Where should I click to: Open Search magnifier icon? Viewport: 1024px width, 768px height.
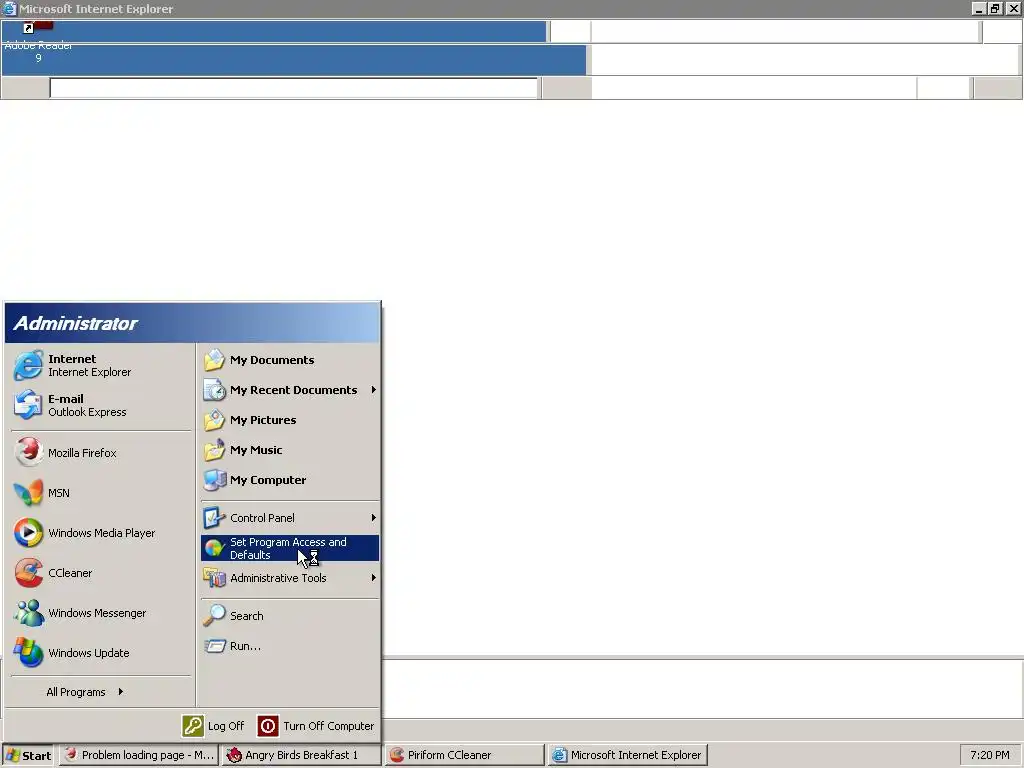[x=214, y=616]
